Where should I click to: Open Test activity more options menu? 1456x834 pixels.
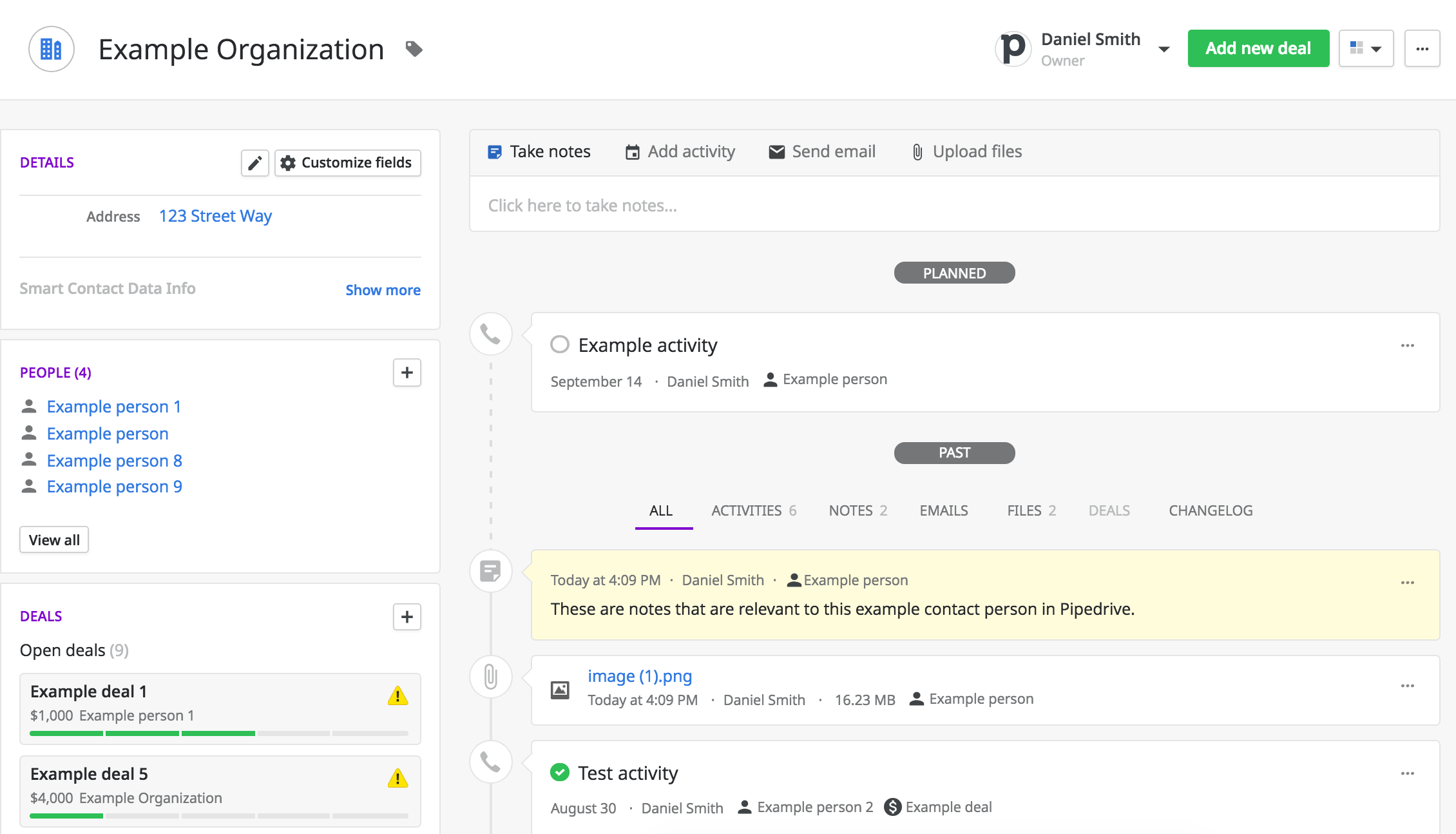(x=1408, y=773)
